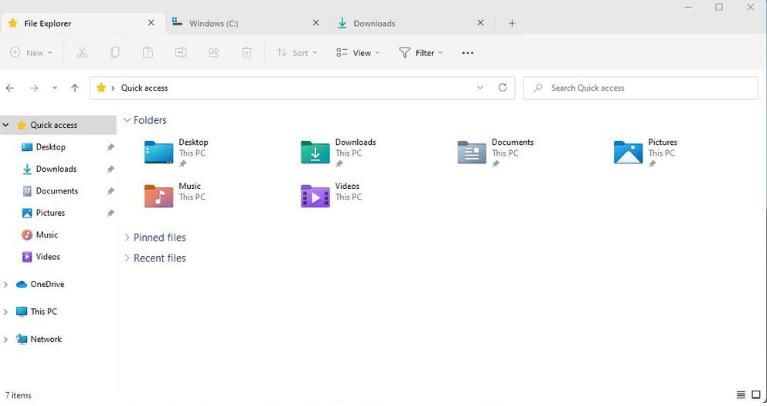
Task: Select Documents in the navigation pane
Action: [x=57, y=191]
